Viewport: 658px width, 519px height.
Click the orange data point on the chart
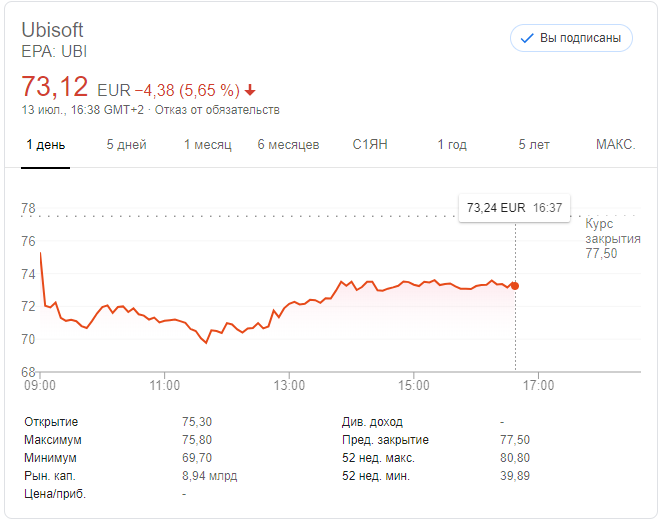[515, 286]
